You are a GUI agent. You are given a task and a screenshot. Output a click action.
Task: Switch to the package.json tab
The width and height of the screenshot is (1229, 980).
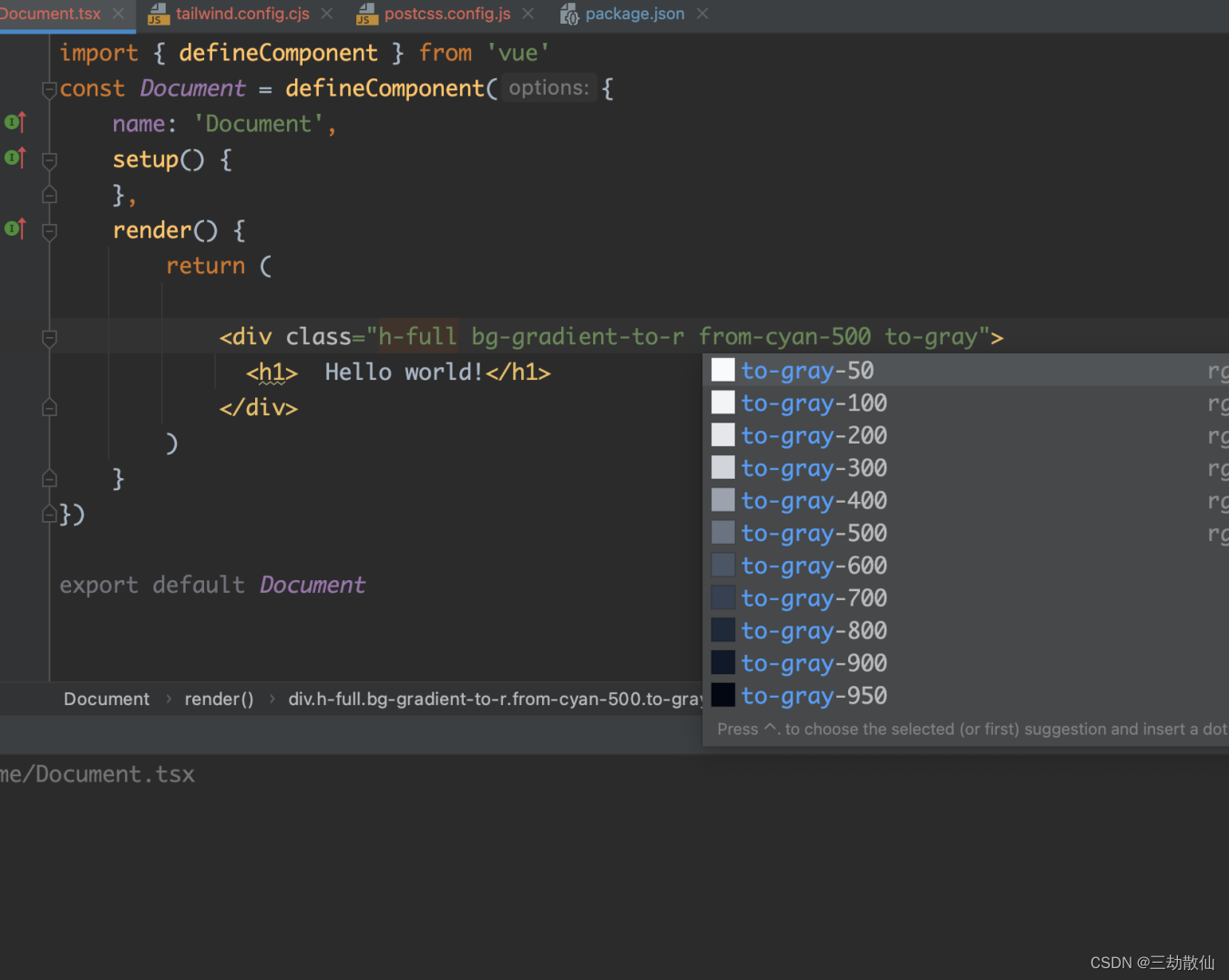click(635, 14)
